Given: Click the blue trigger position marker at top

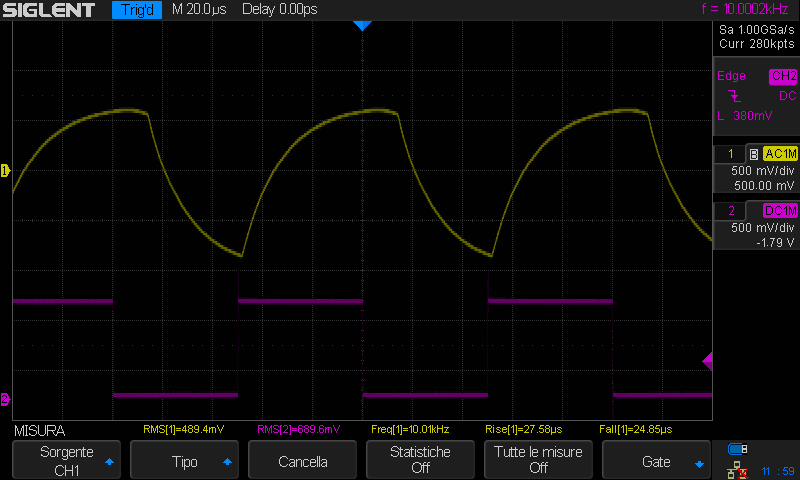Looking at the screenshot, I should click(x=362, y=26).
